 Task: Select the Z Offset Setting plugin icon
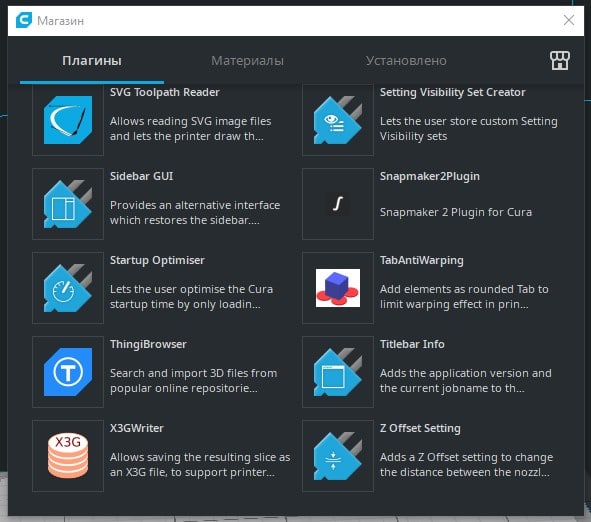(x=338, y=456)
